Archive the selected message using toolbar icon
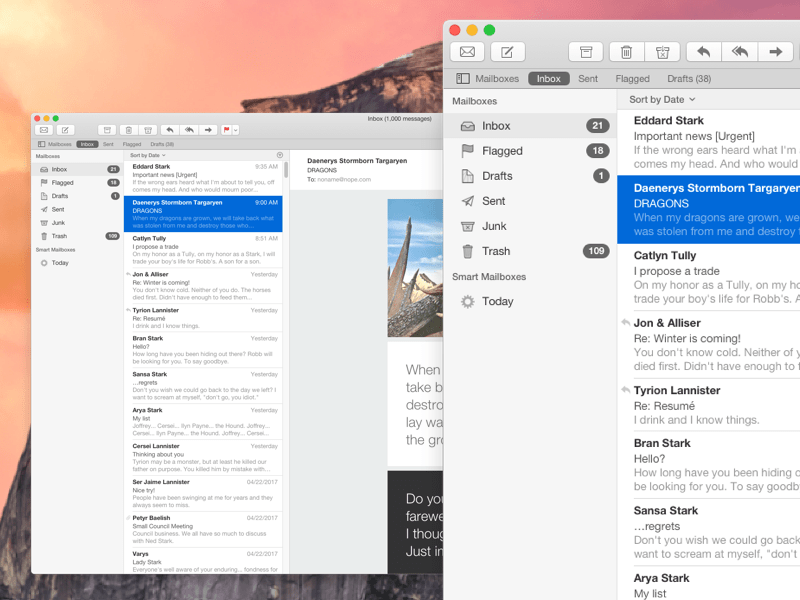 tap(585, 51)
